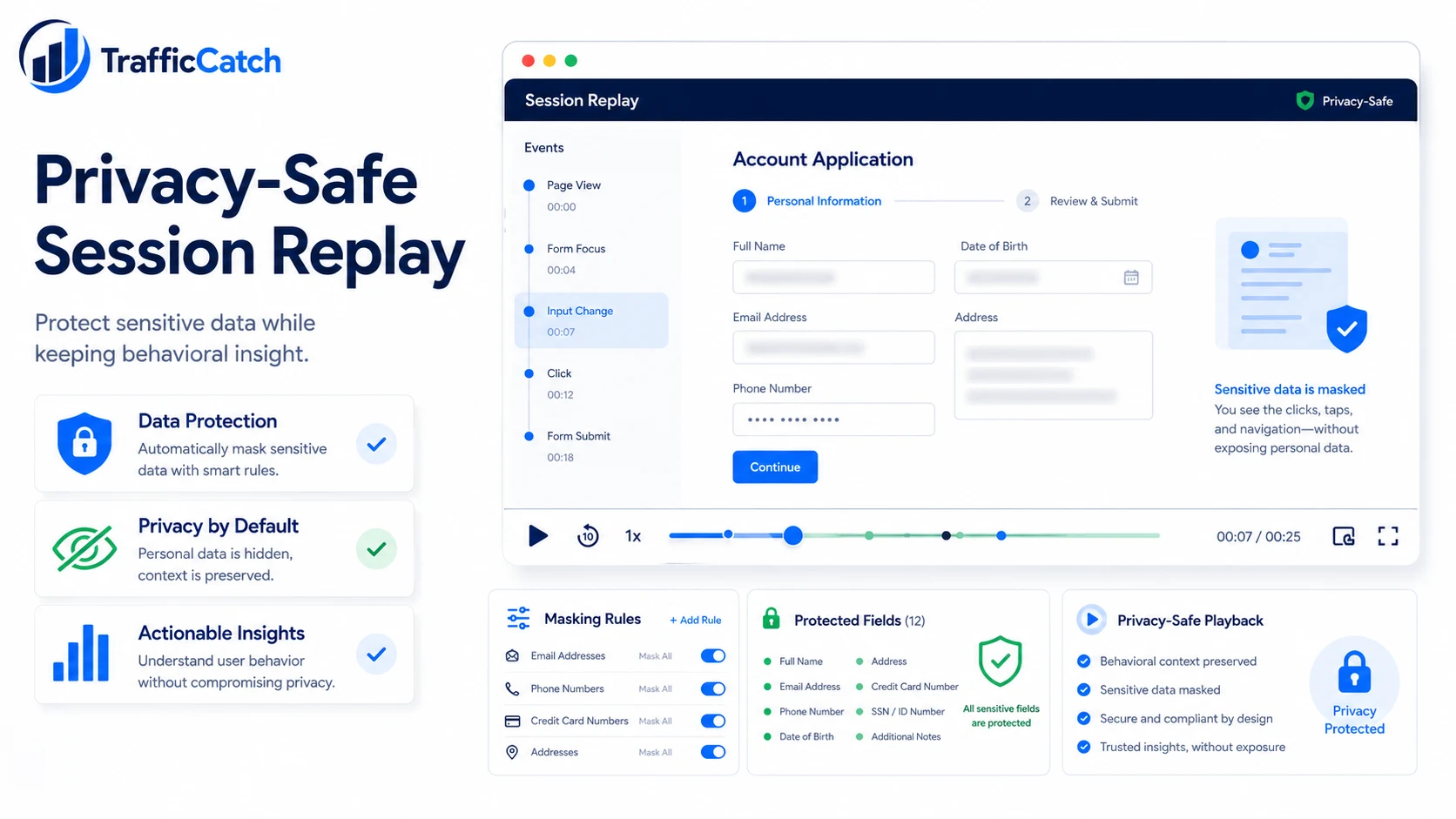
Task: Open picture-in-picture mode
Action: point(1344,536)
